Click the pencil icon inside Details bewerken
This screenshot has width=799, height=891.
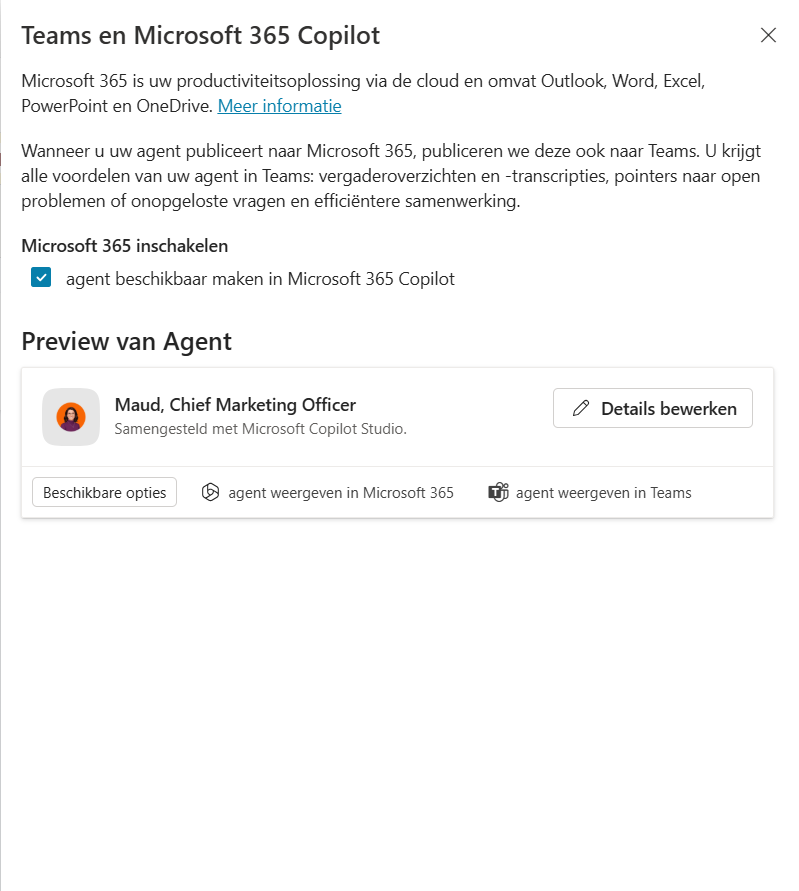point(582,408)
